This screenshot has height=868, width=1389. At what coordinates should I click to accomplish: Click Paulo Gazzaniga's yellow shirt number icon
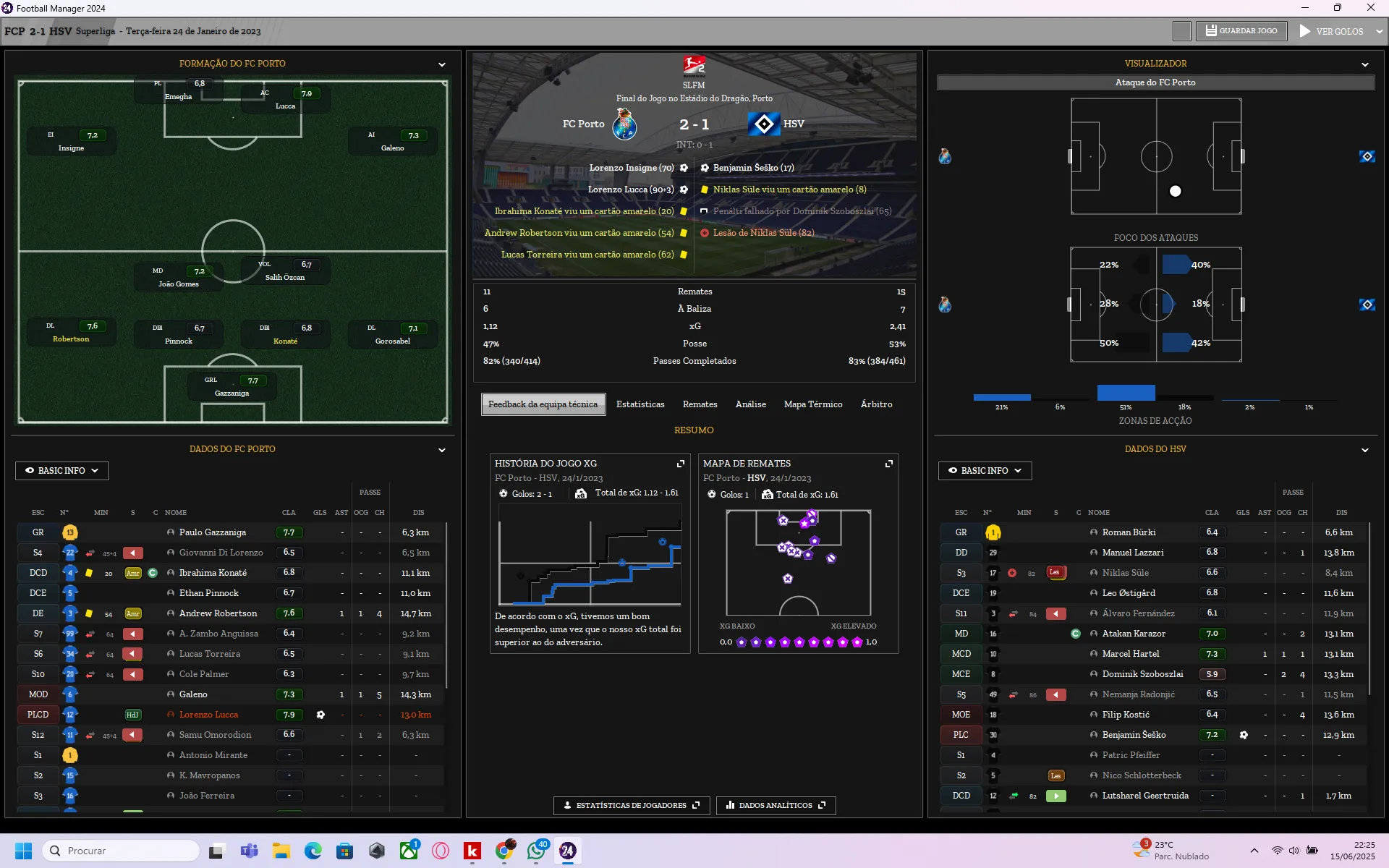pos(69,533)
